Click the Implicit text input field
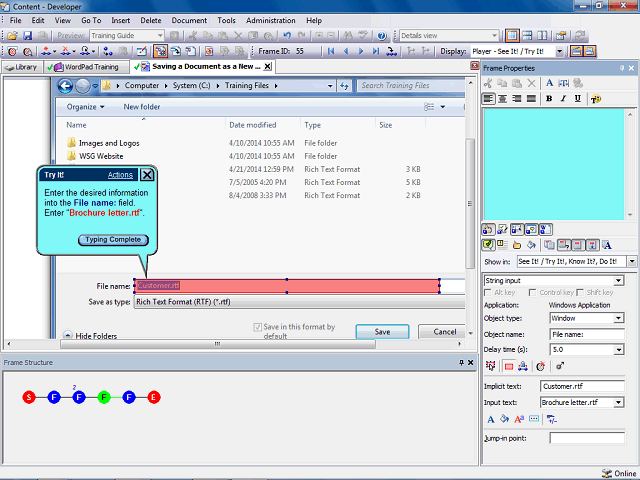Screen dimensions: 640x480 coord(582,386)
